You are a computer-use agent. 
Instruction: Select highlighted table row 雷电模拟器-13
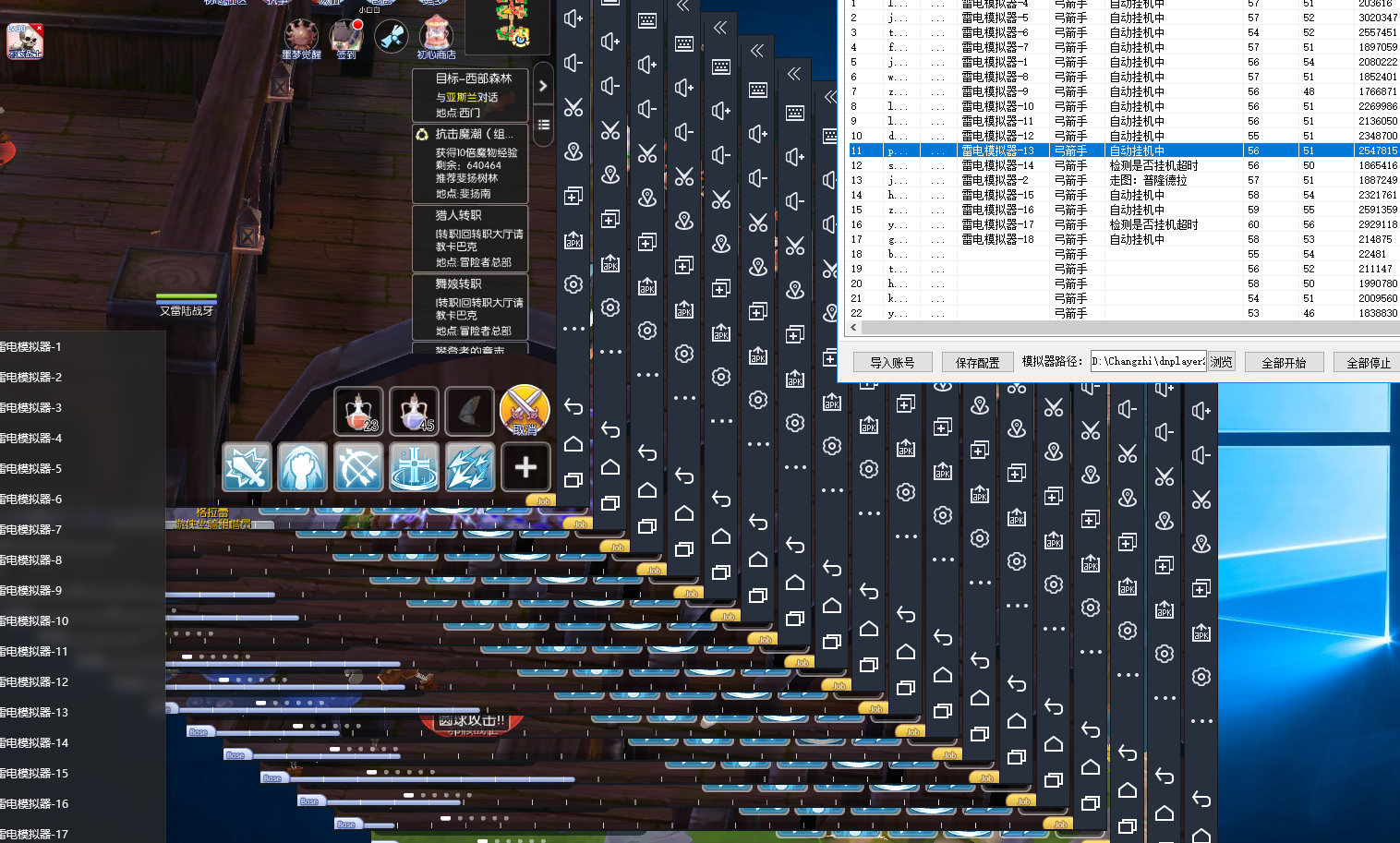pyautogui.click(x=1123, y=151)
